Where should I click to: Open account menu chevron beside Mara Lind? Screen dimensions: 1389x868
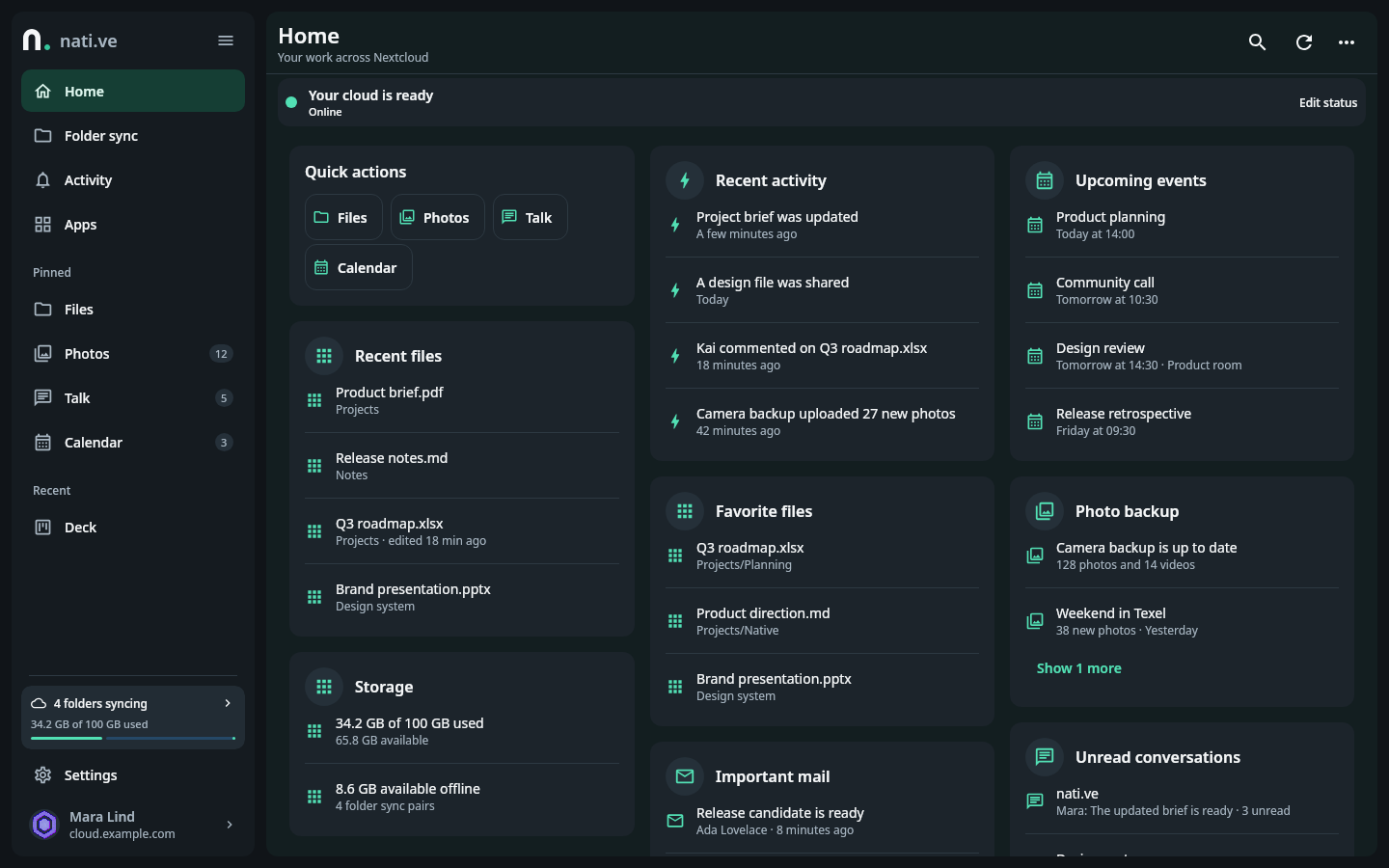coord(230,825)
